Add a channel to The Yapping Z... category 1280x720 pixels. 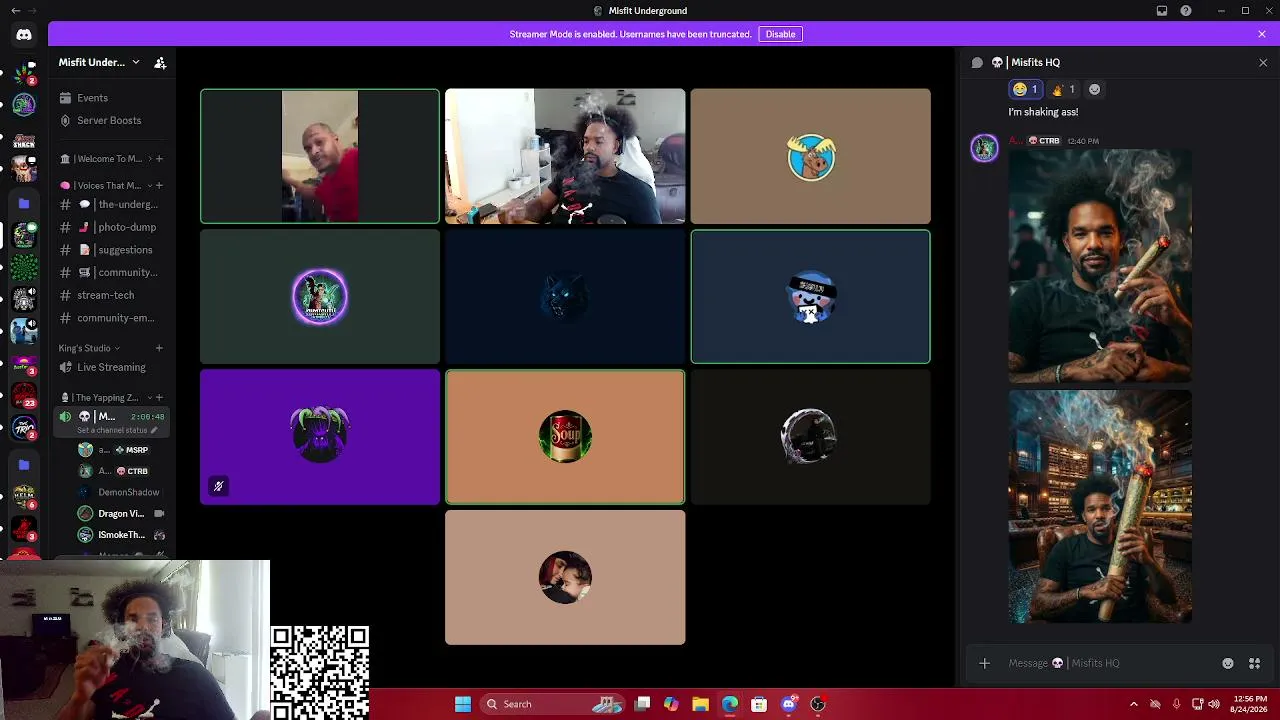[x=159, y=397]
